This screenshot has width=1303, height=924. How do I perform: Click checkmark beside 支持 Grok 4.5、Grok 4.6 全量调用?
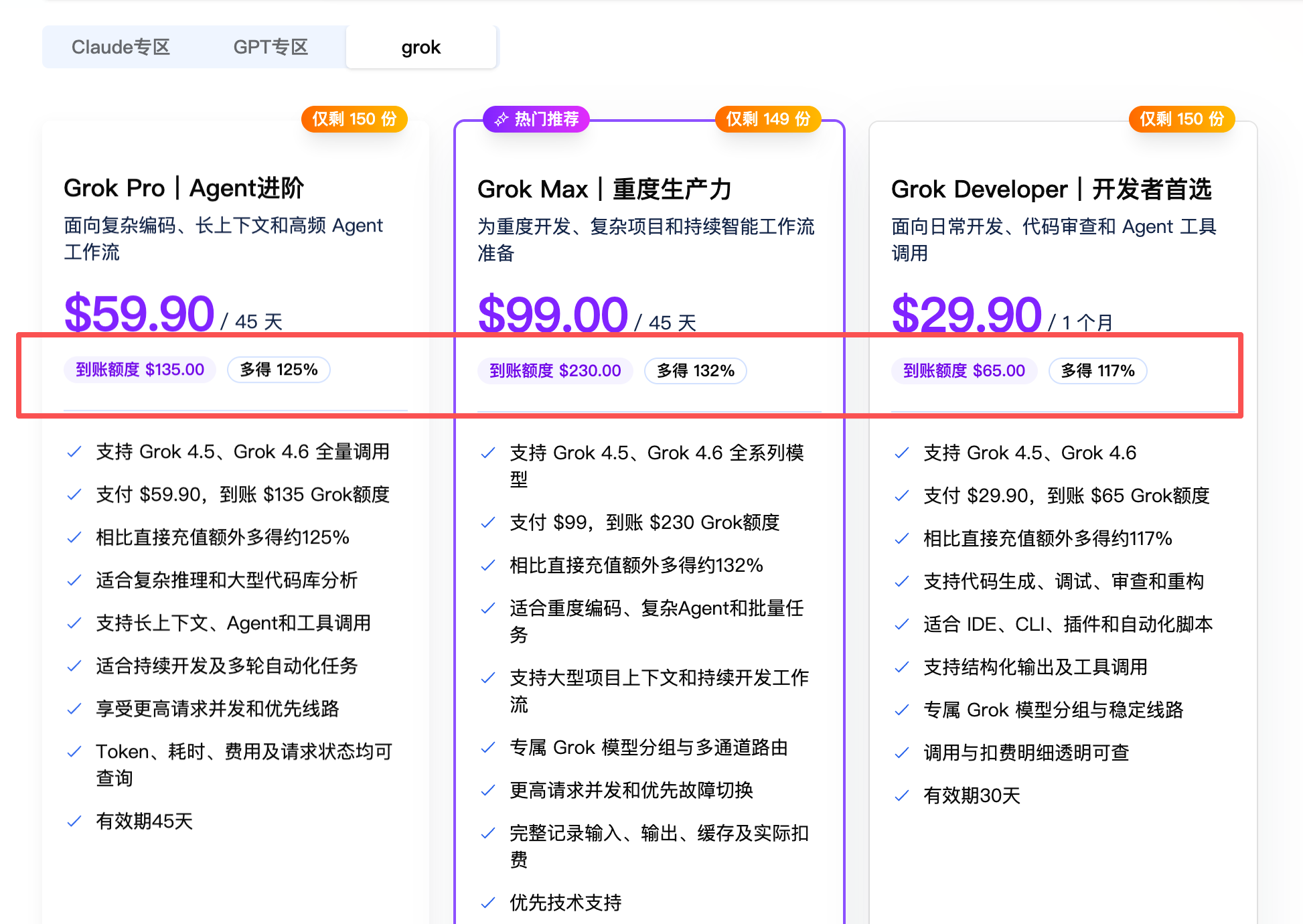point(74,452)
